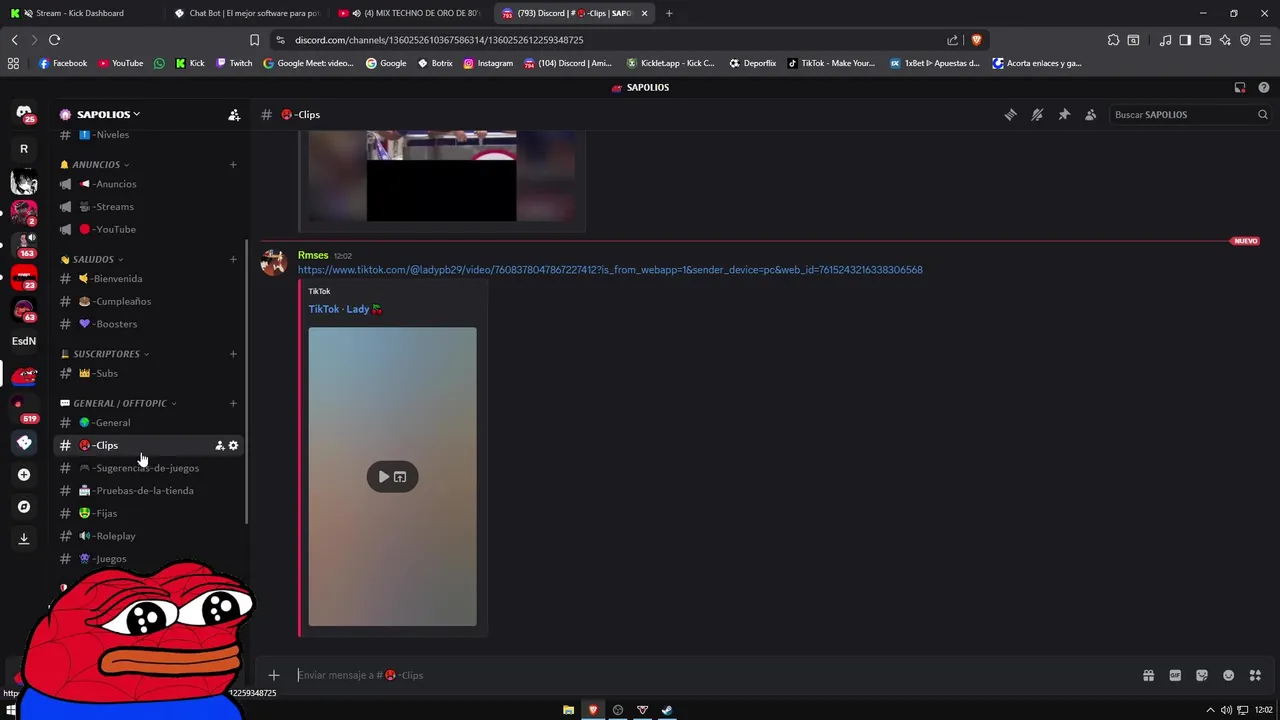Open the Cumpleaños channel
Image resolution: width=1280 pixels, height=720 pixels.
(x=150, y=302)
